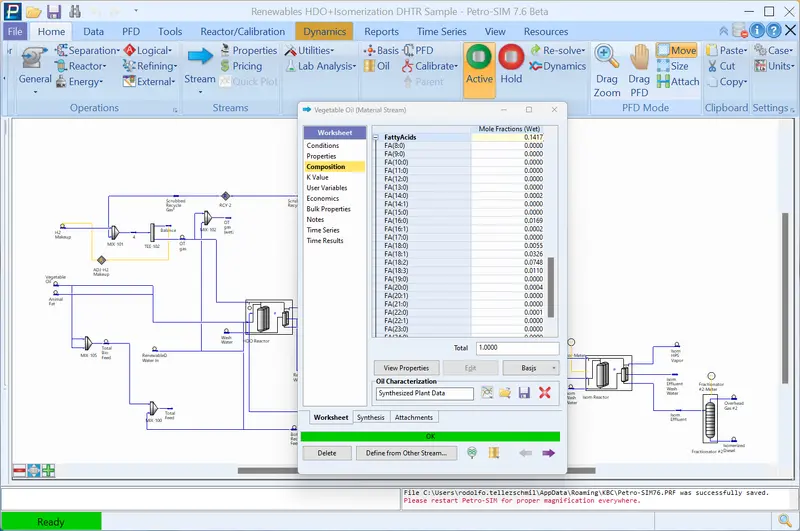The image size is (800, 531).
Task: Click the Re-solve ribbon command
Action: [557, 50]
